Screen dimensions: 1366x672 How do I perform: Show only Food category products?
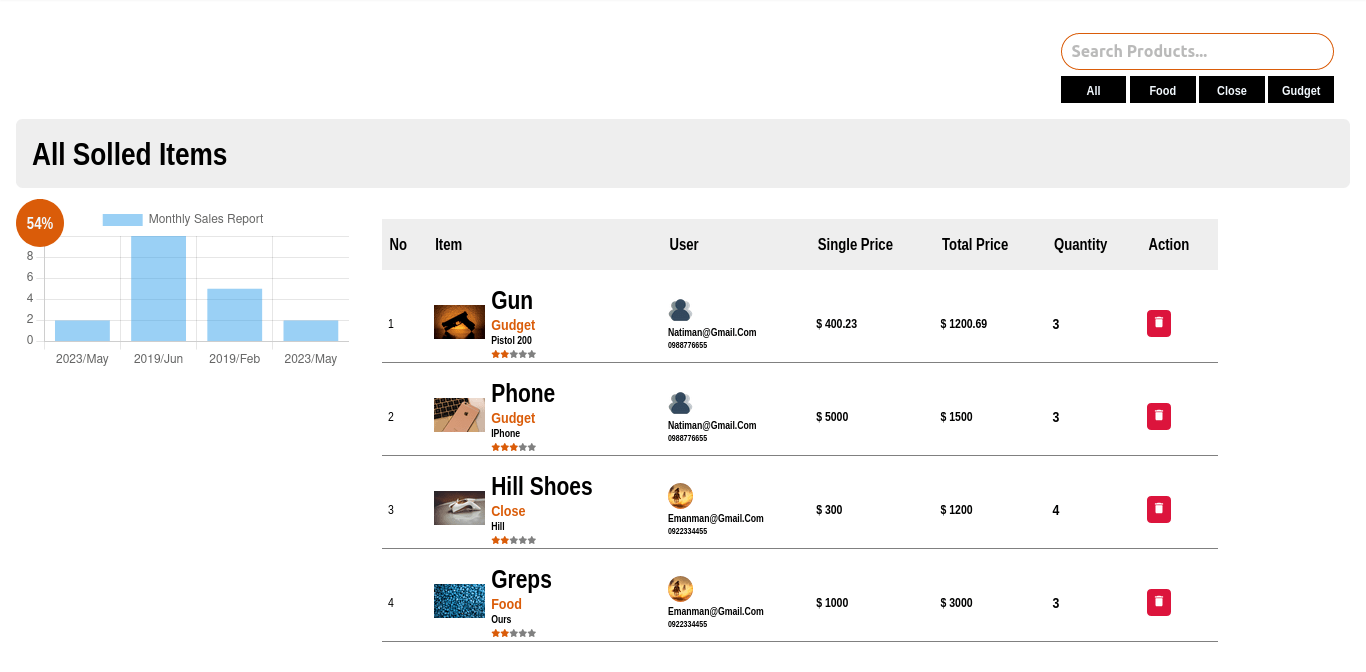point(1162,90)
